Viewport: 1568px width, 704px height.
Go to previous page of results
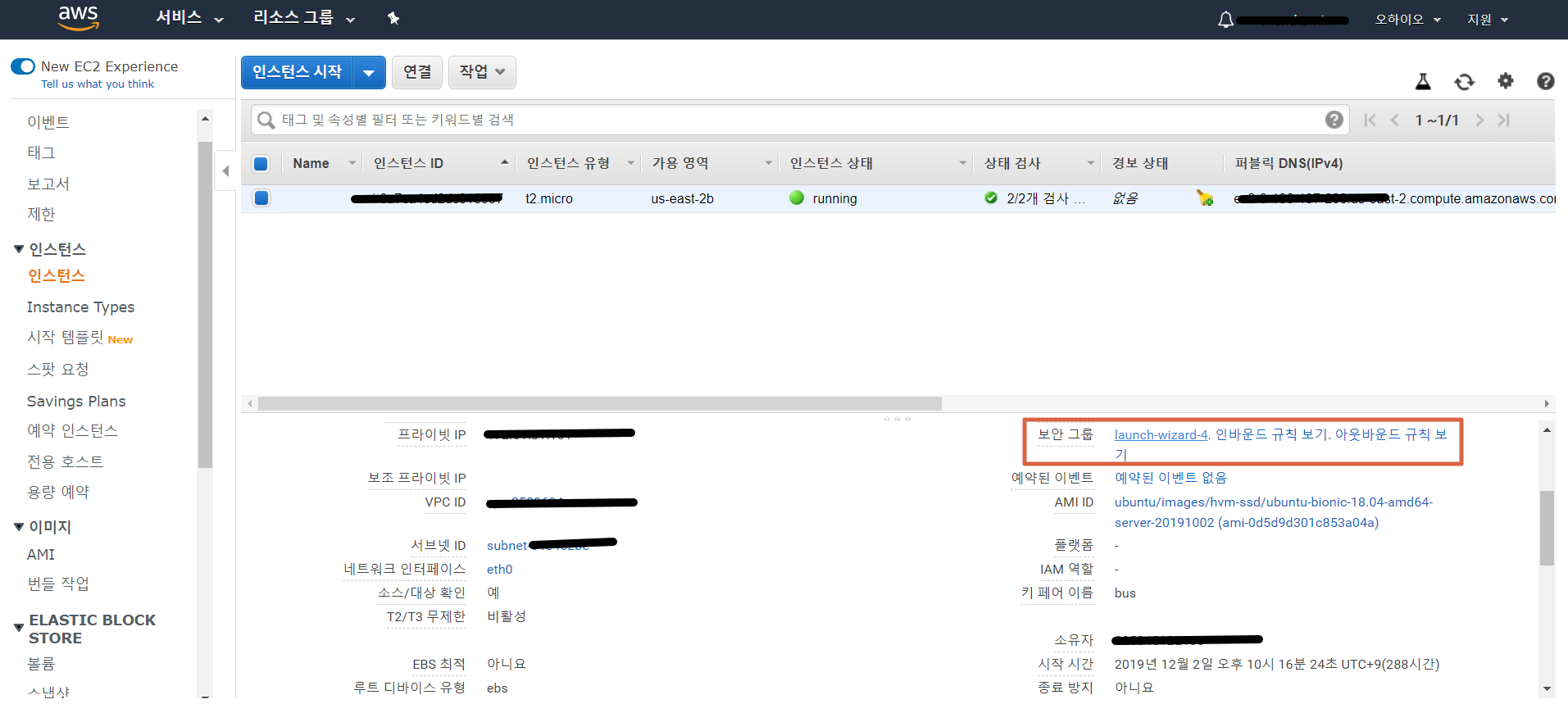(x=1395, y=120)
